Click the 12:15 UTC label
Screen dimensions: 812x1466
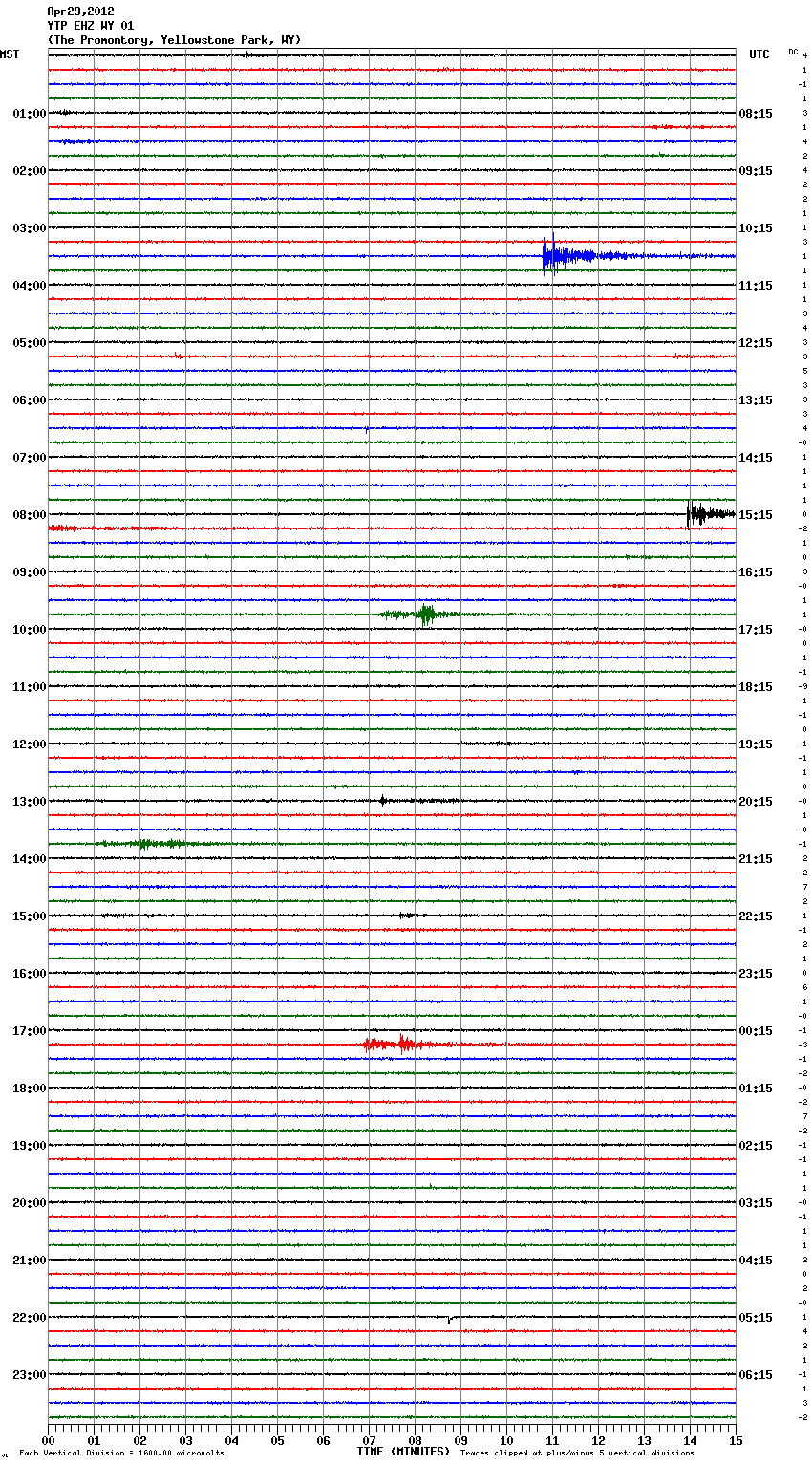coord(756,343)
